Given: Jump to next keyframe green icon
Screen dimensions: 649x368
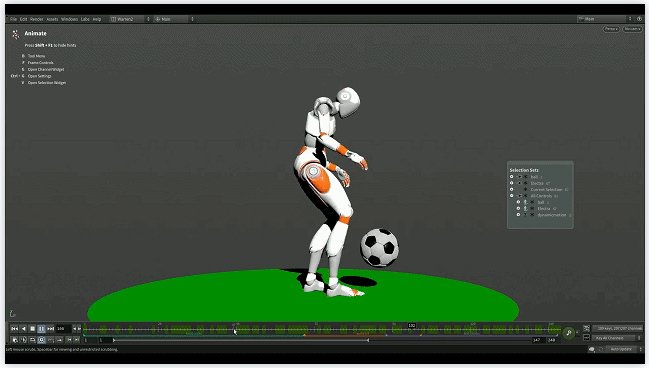Looking at the screenshot, I should click(x=77, y=340).
